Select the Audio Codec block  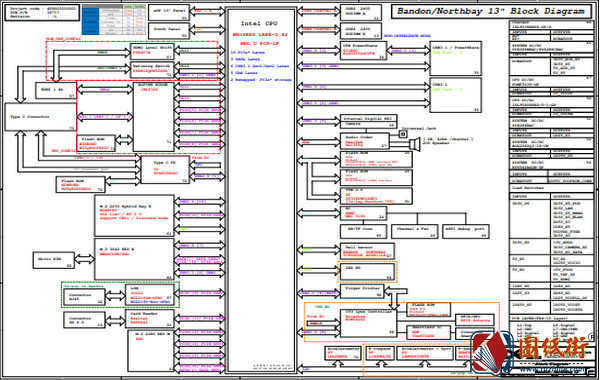(x=365, y=141)
